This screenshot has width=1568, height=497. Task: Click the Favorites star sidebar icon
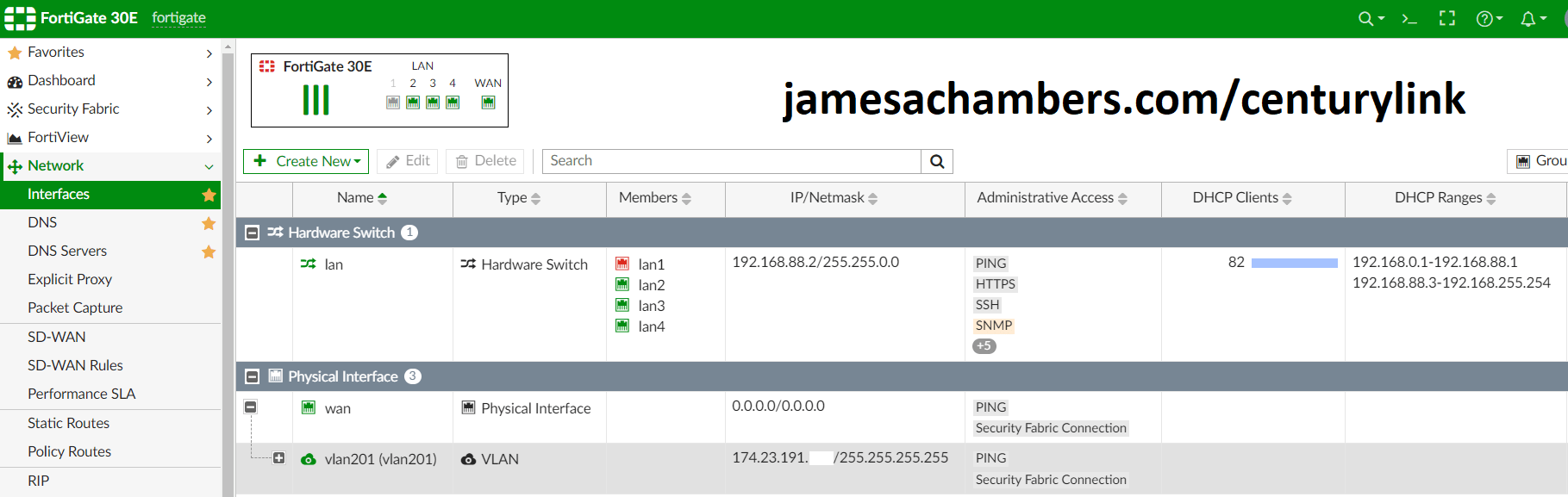pos(15,53)
